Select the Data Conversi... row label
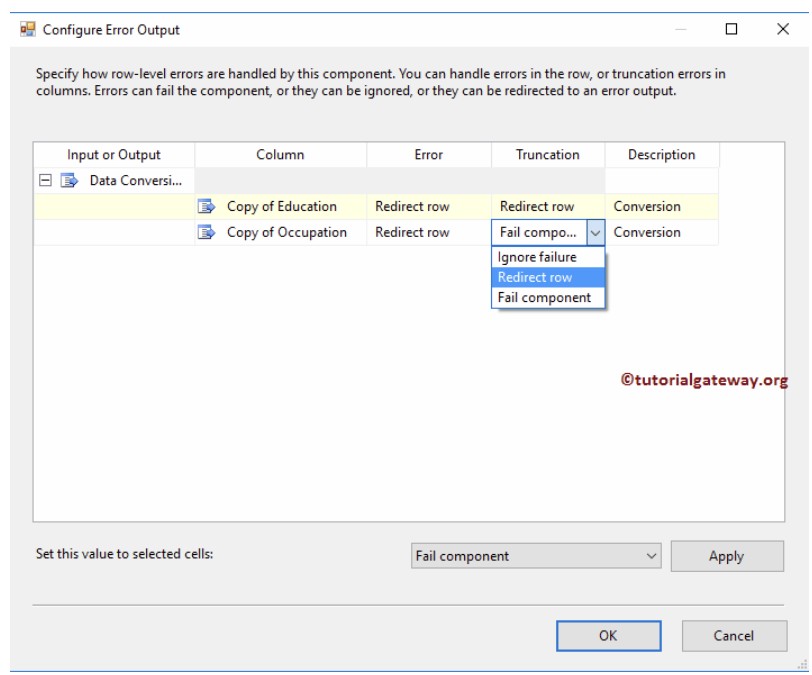Image resolution: width=812 pixels, height=675 pixels. pos(136,181)
